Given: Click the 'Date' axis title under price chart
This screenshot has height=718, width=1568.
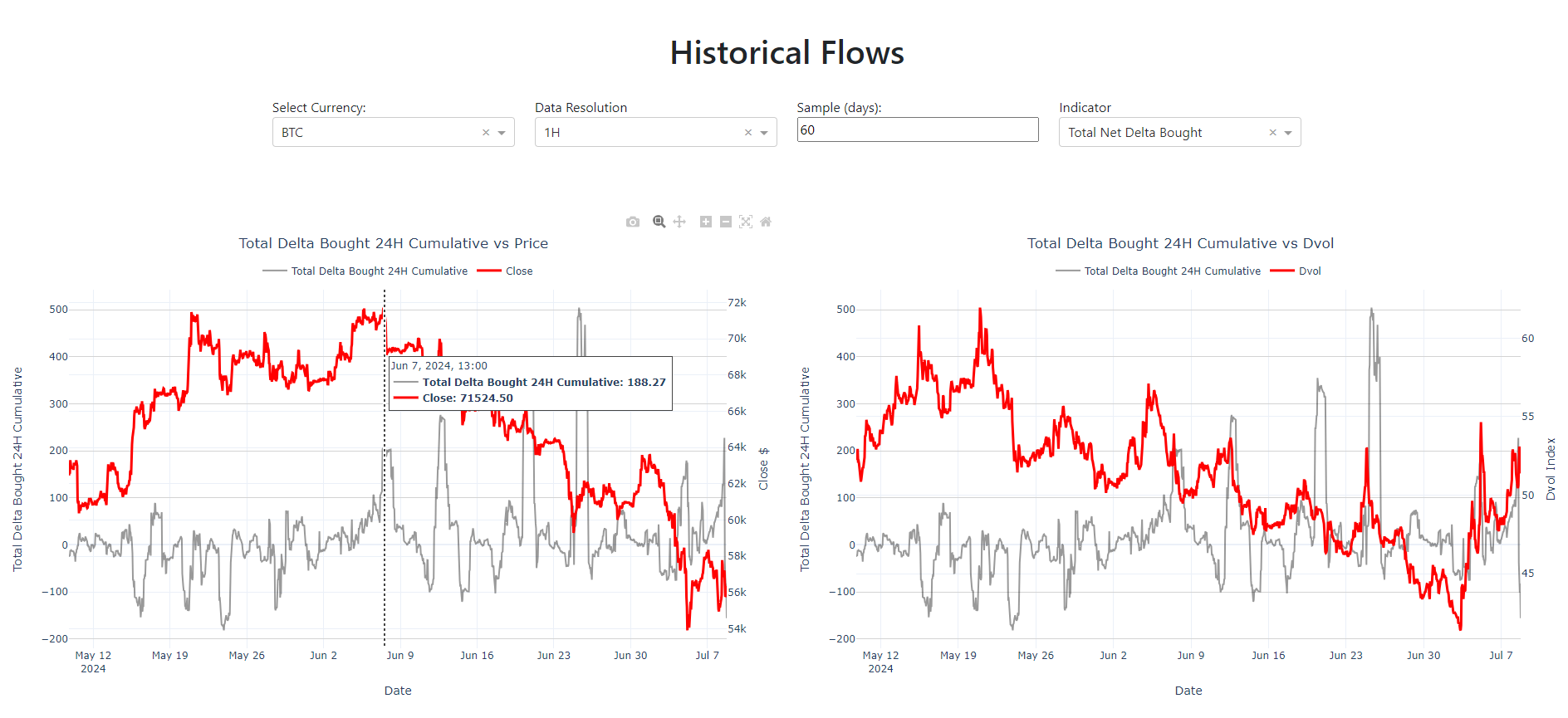Looking at the screenshot, I should [398, 691].
